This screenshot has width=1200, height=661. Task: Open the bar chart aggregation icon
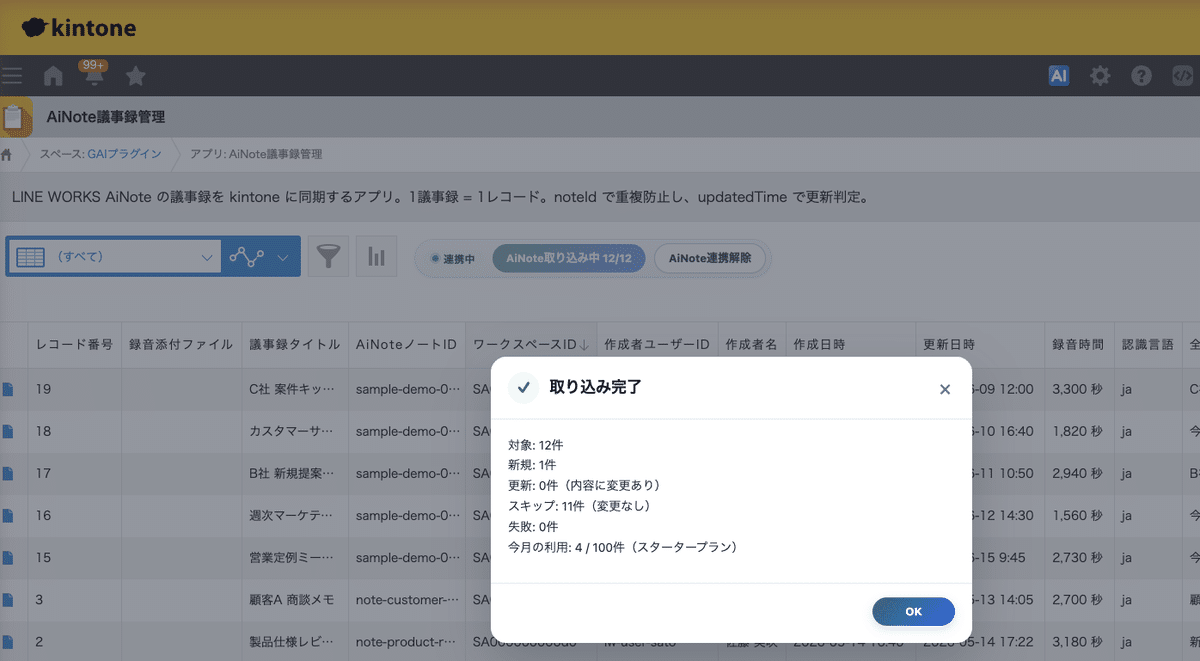pos(376,257)
